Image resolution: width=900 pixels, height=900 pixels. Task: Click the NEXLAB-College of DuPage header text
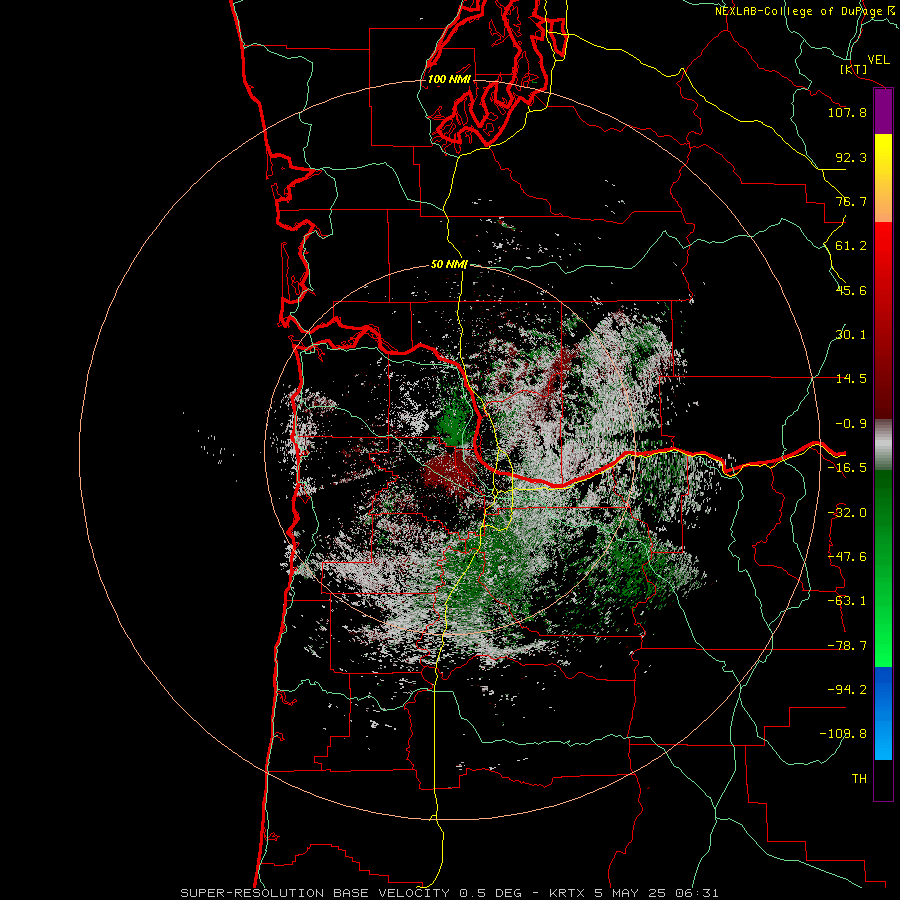coord(806,11)
